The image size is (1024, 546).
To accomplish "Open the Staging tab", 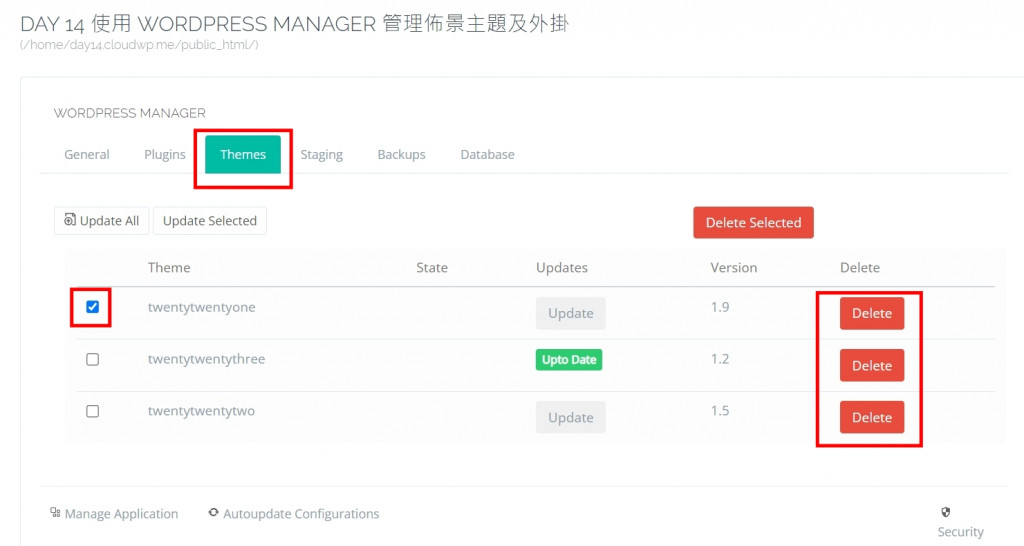I will point(321,155).
